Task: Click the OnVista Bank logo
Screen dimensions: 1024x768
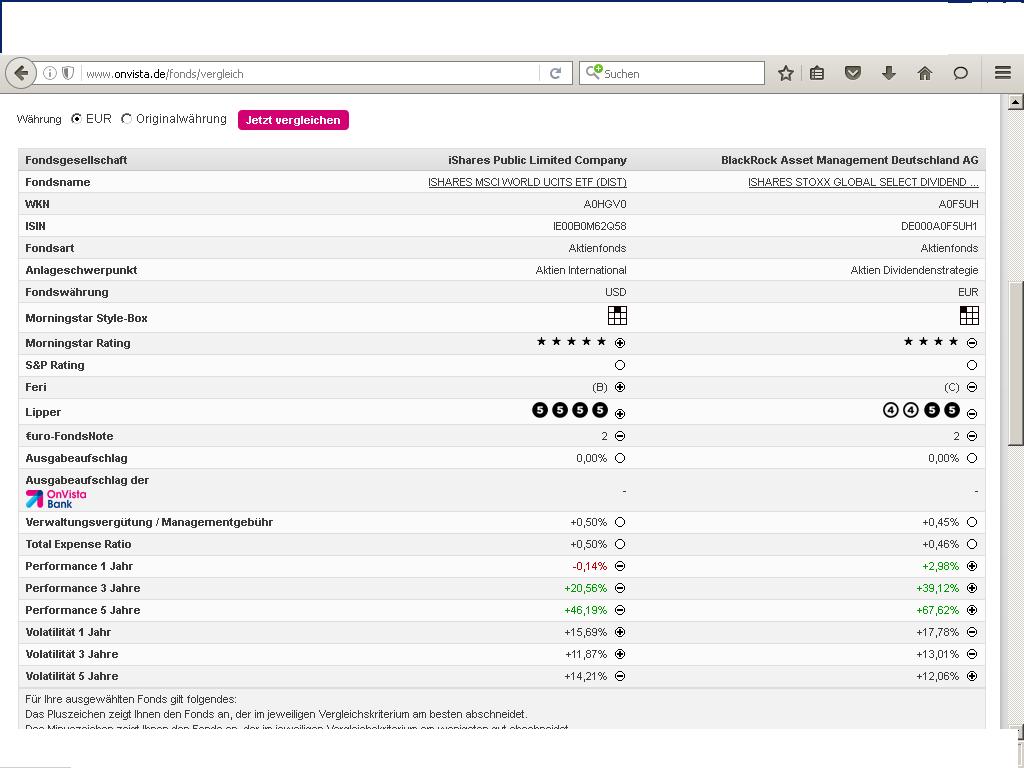Action: [56, 498]
